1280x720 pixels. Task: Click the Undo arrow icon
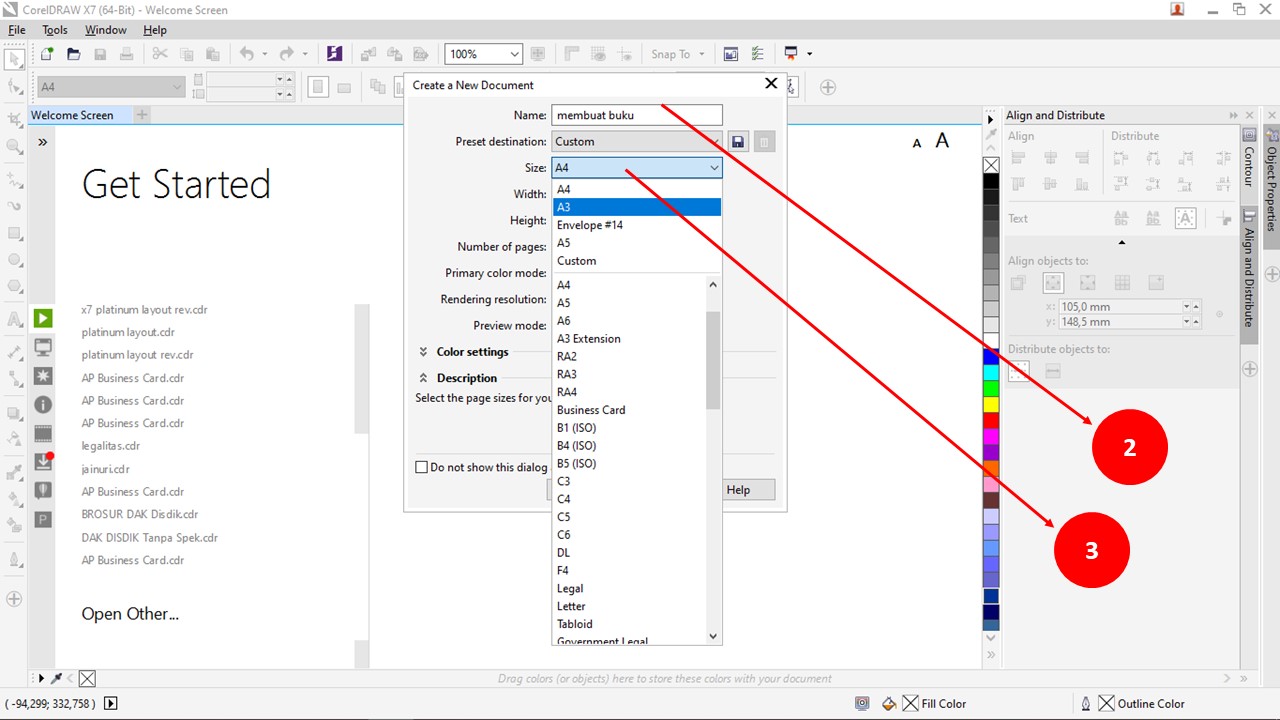click(246, 54)
